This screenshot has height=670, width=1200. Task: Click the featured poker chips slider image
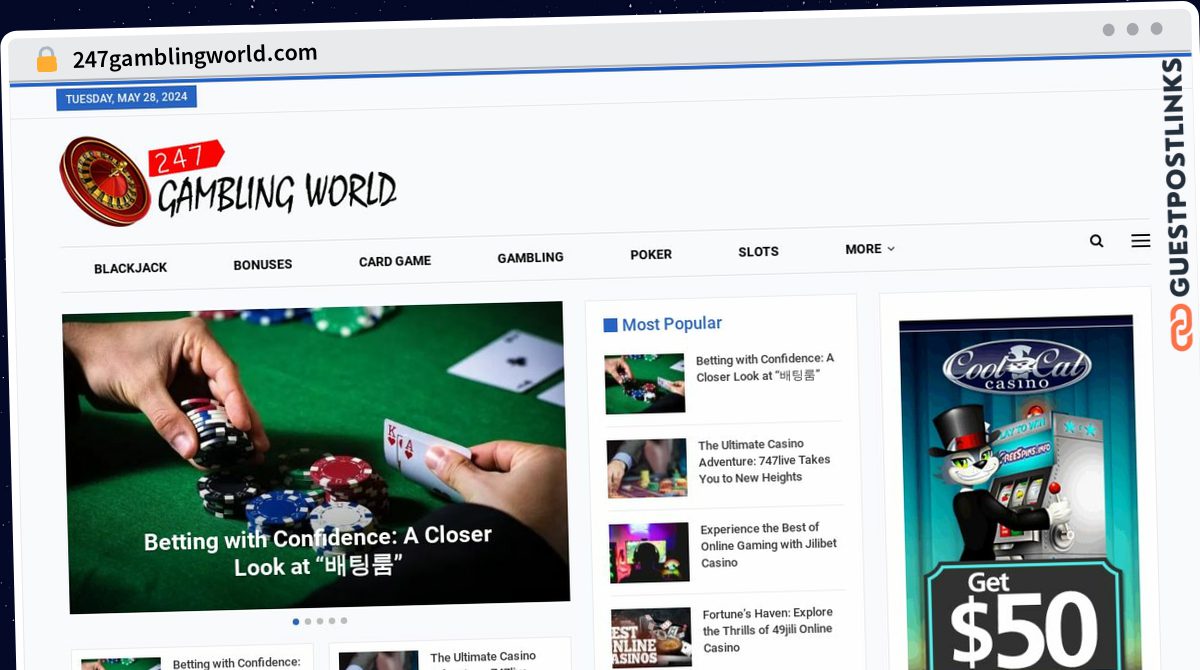coord(316,457)
